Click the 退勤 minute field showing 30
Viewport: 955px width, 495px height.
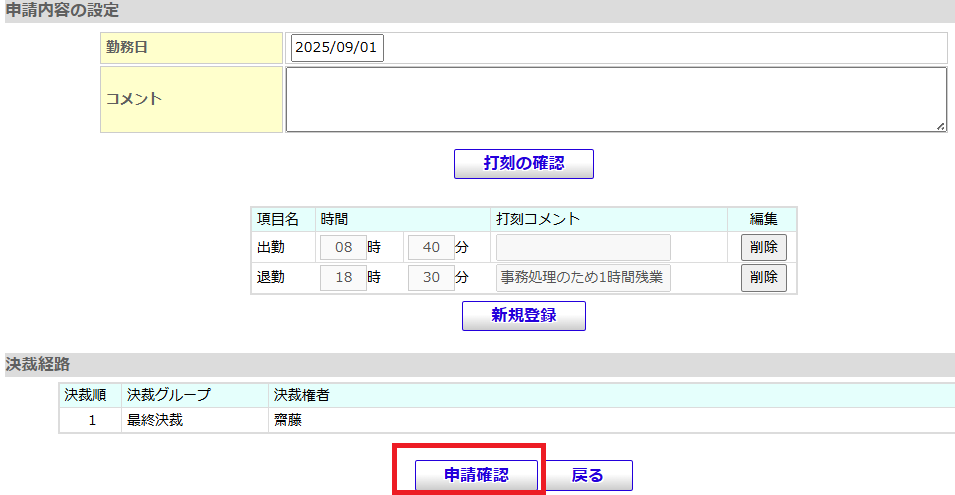click(x=431, y=278)
